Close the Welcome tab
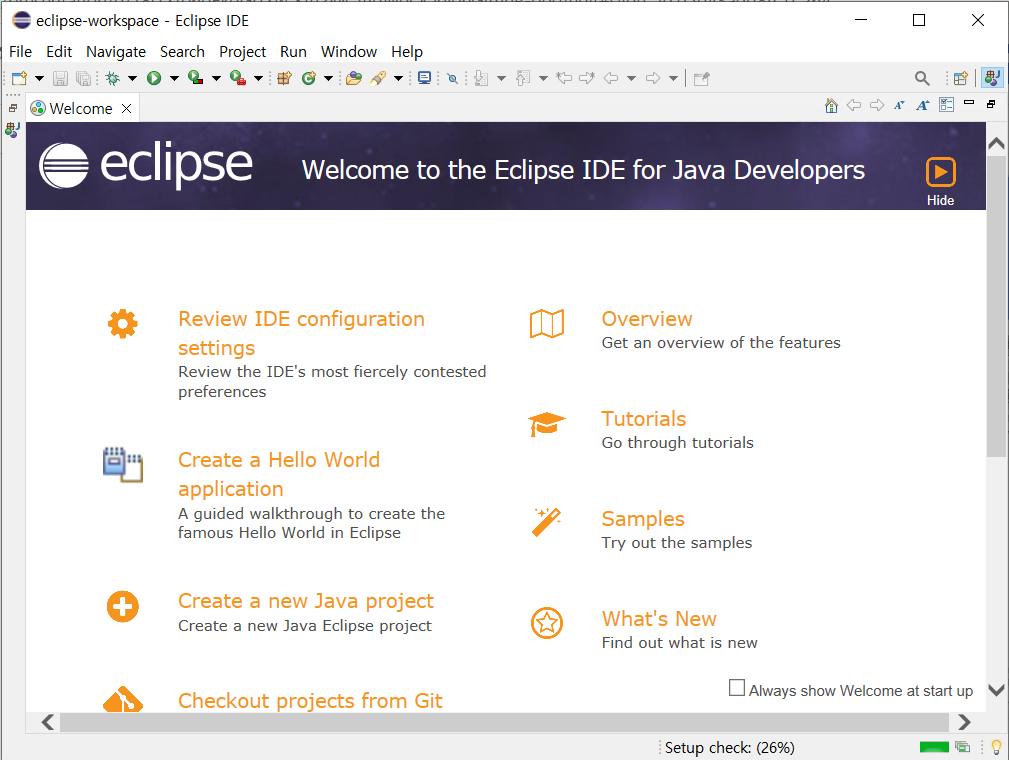1009x760 pixels. pos(127,109)
